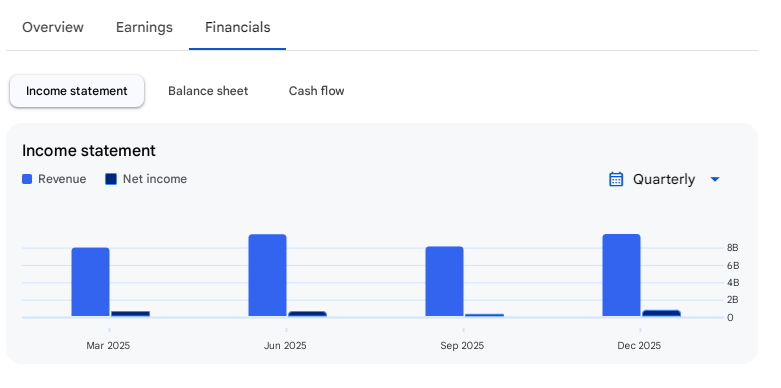Viewport: 781px width, 388px height.
Task: Select the Dec 2025 net income bar
Action: point(661,313)
